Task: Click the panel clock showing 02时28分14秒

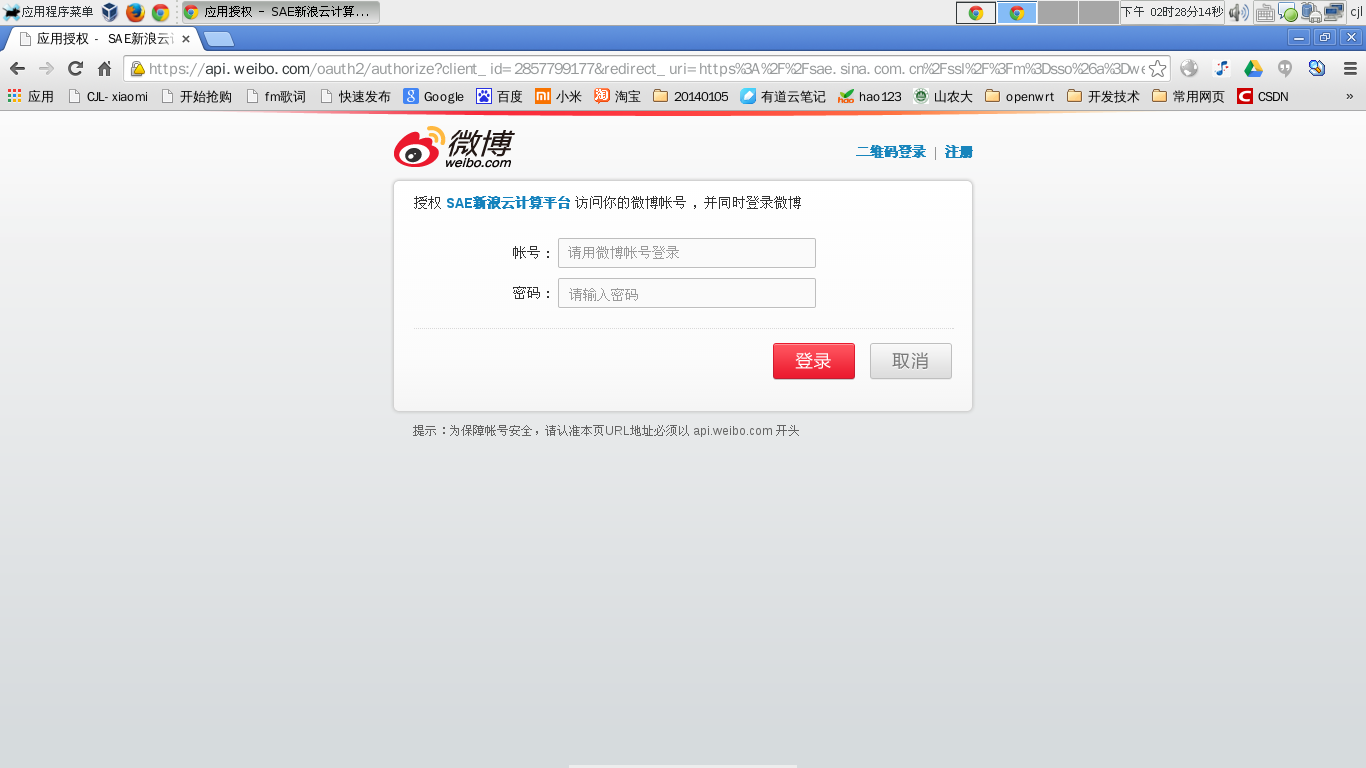Action: click(1173, 12)
